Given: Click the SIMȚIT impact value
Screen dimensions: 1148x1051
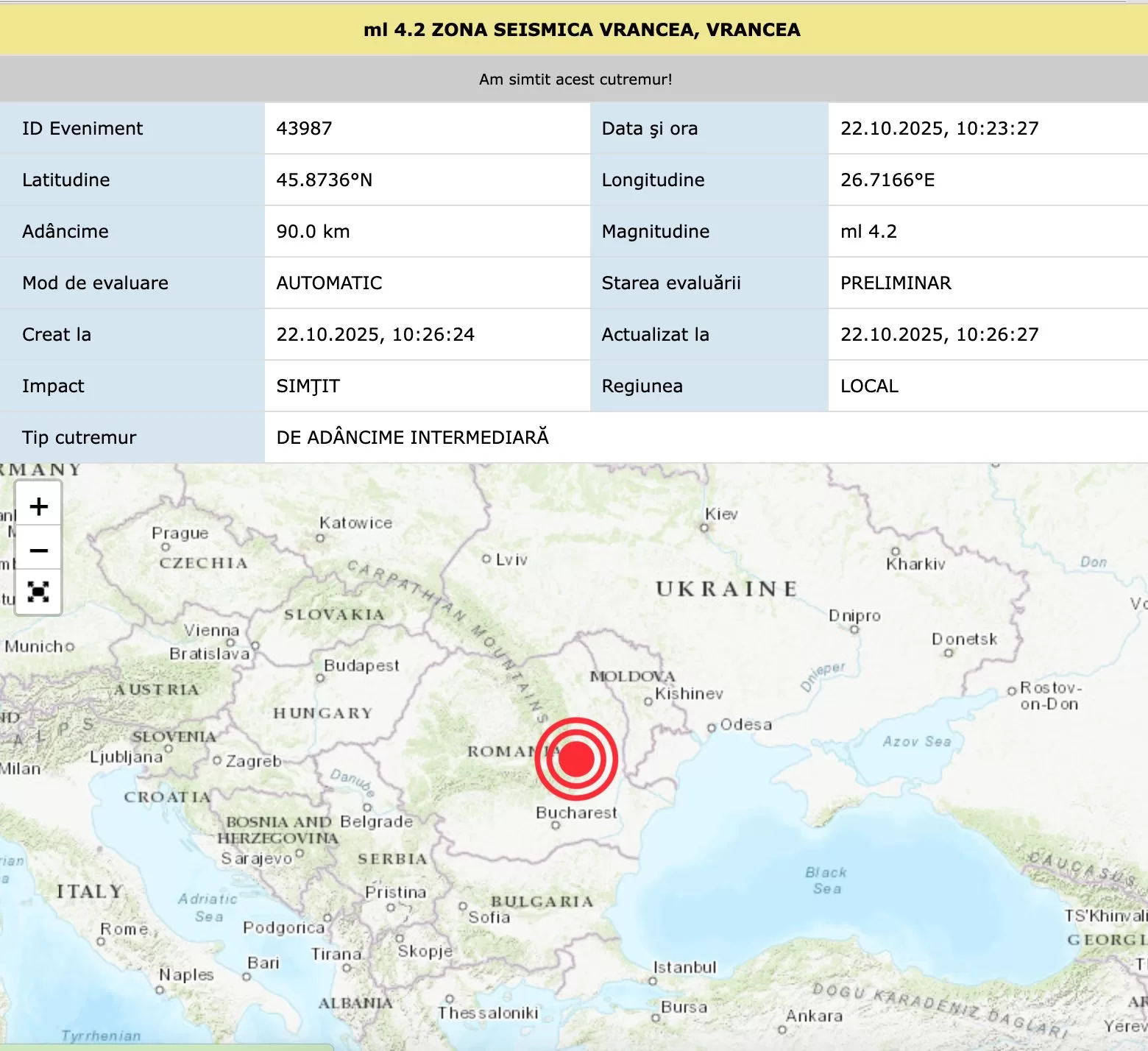Looking at the screenshot, I should tap(308, 386).
